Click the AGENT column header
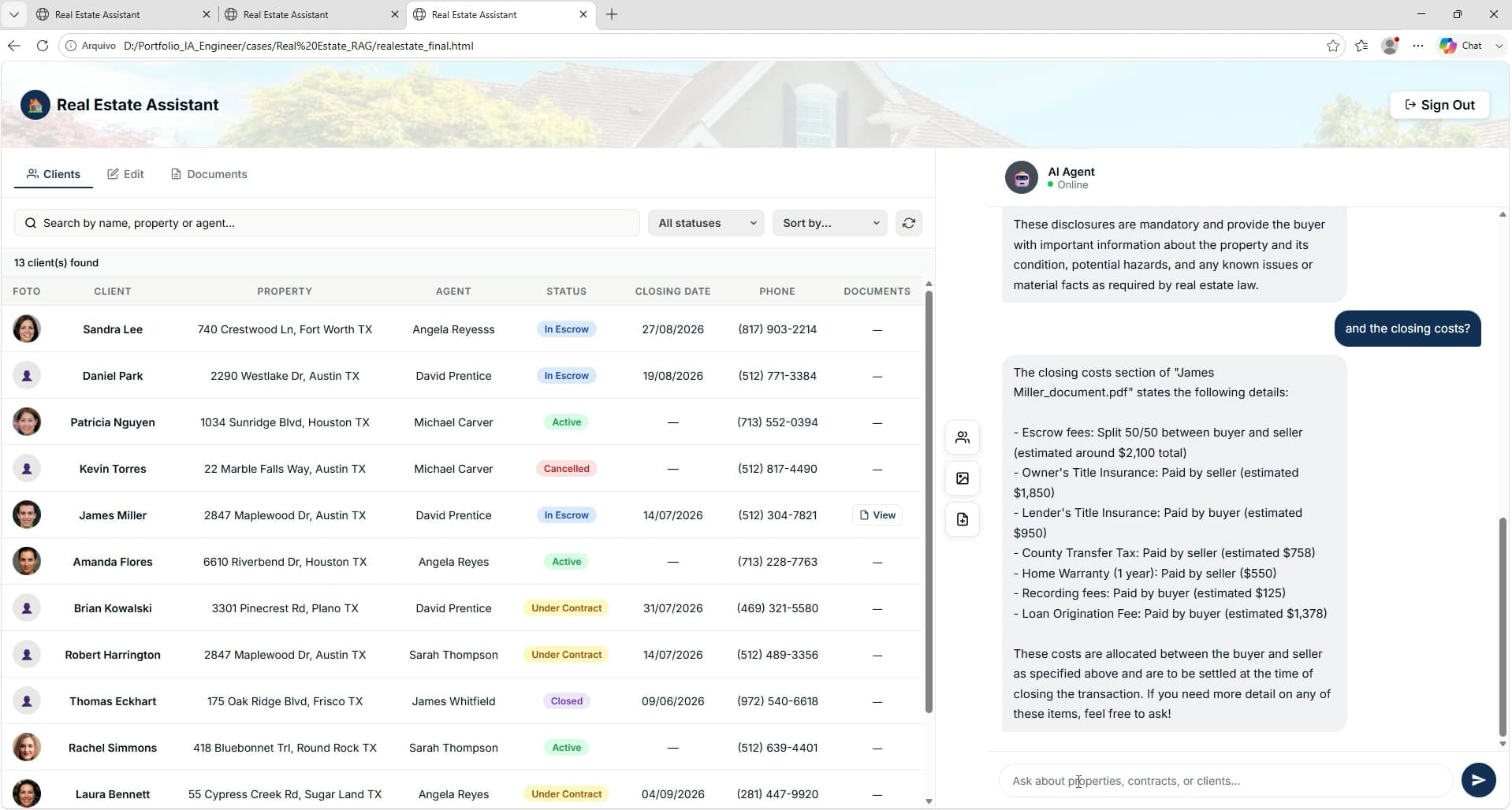Viewport: 1512px width, 810px height. (x=453, y=291)
